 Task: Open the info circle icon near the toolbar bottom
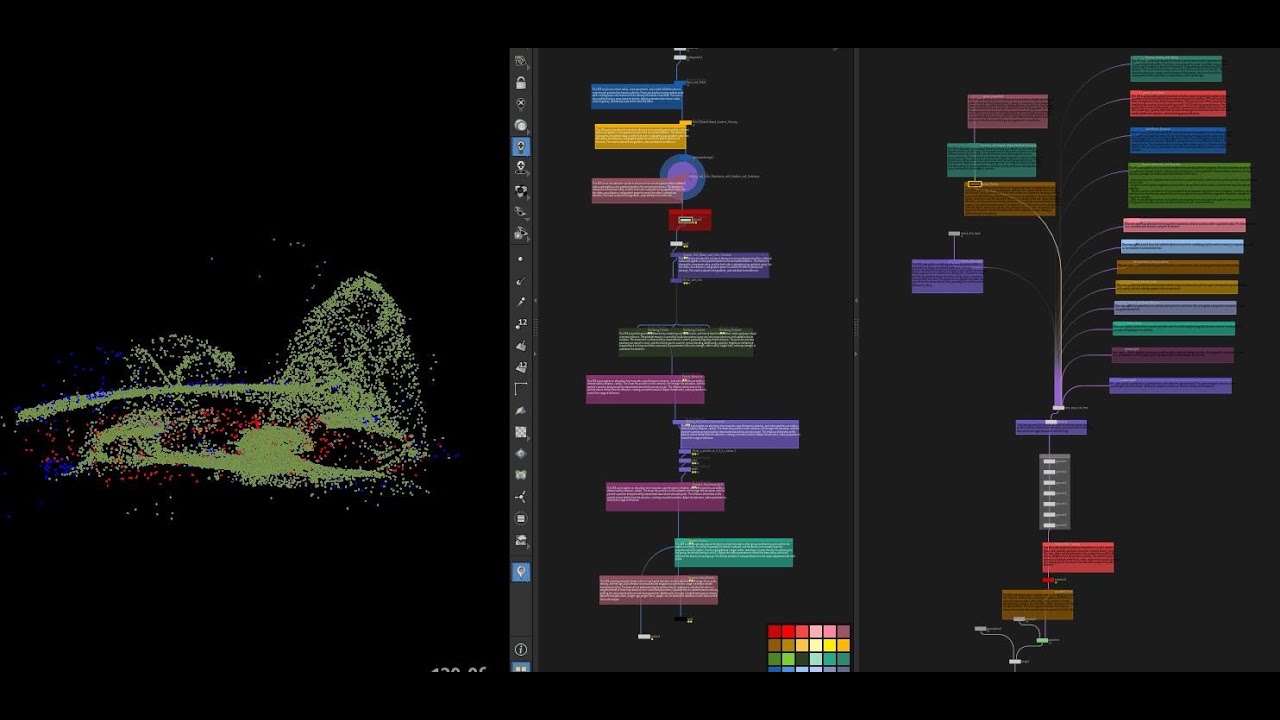click(x=521, y=649)
